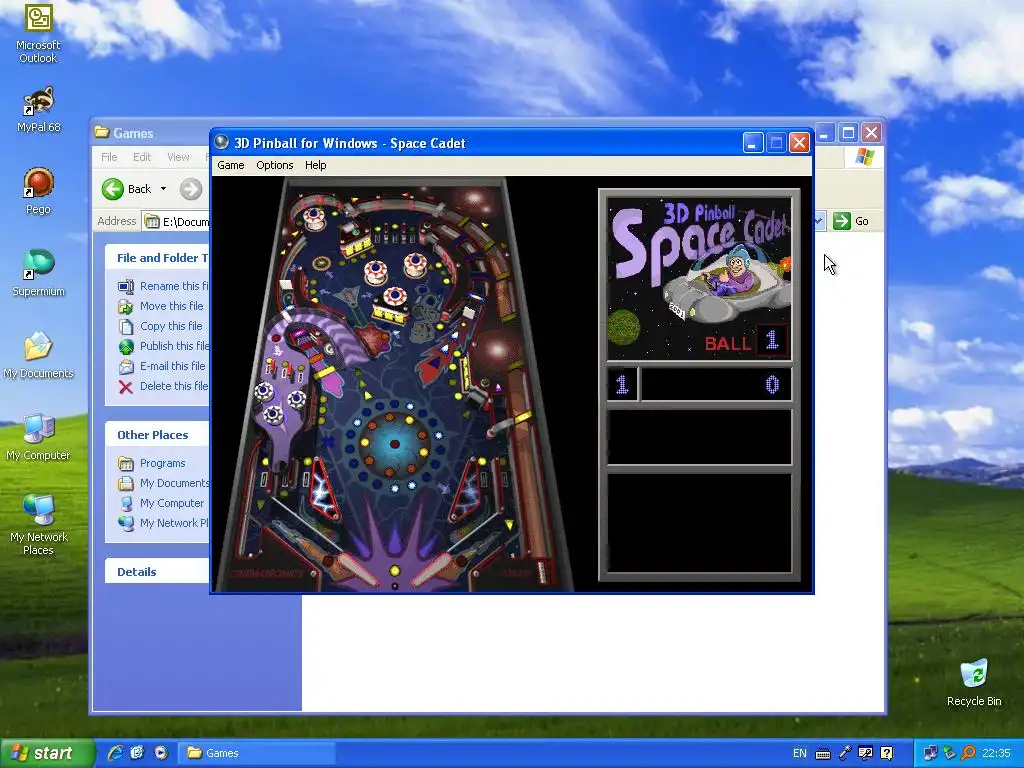1024x768 pixels.
Task: Click the Games taskbar button
Action: tap(258, 753)
